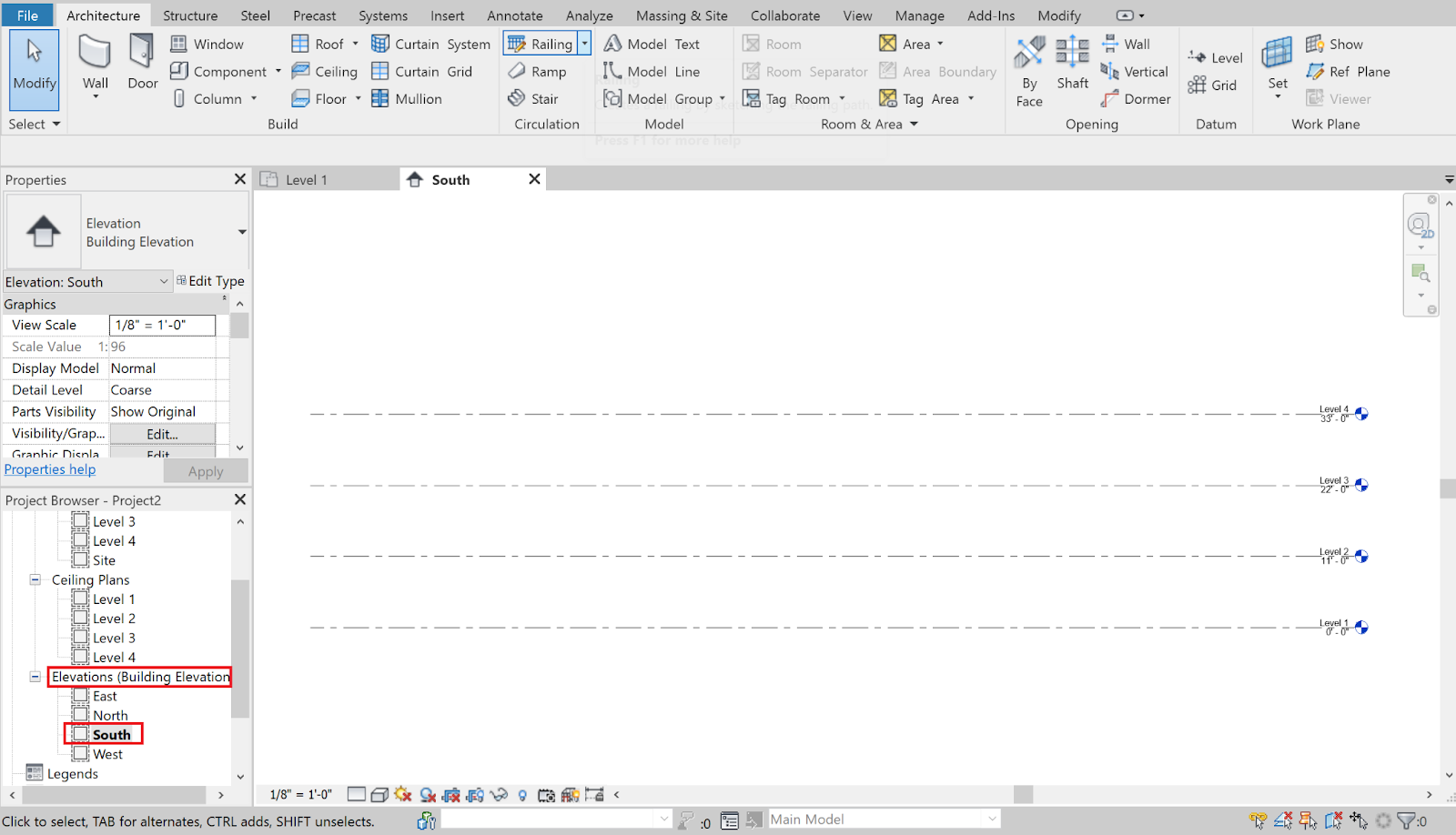The image size is (1456, 835).
Task: Show the work plane
Action: 1334,44
